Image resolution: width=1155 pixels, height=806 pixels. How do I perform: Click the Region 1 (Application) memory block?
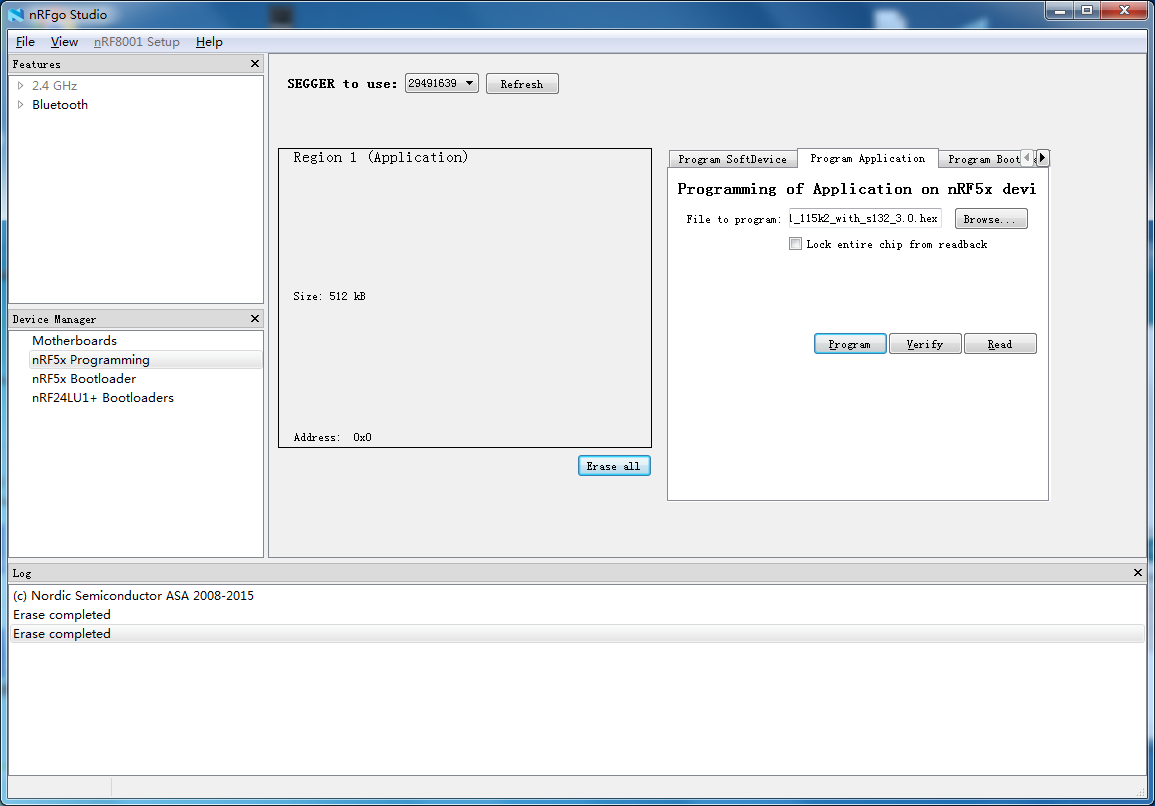[x=465, y=298]
